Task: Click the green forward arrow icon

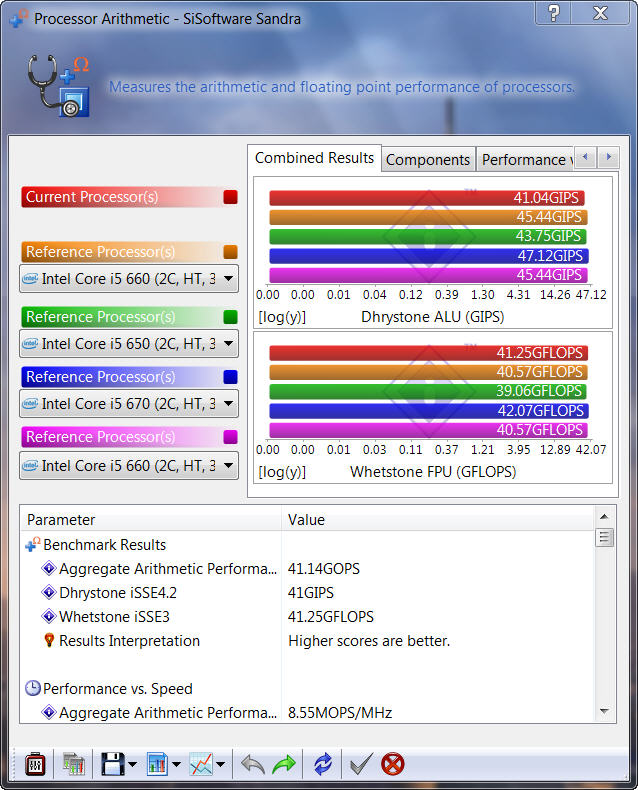Action: point(284,764)
